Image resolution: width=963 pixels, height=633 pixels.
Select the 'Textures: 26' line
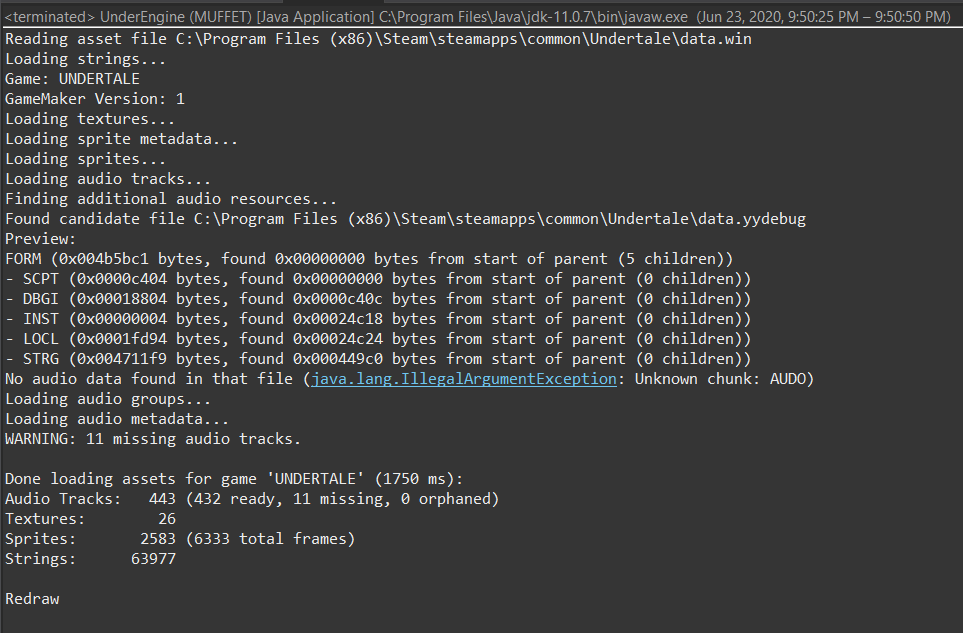point(90,519)
